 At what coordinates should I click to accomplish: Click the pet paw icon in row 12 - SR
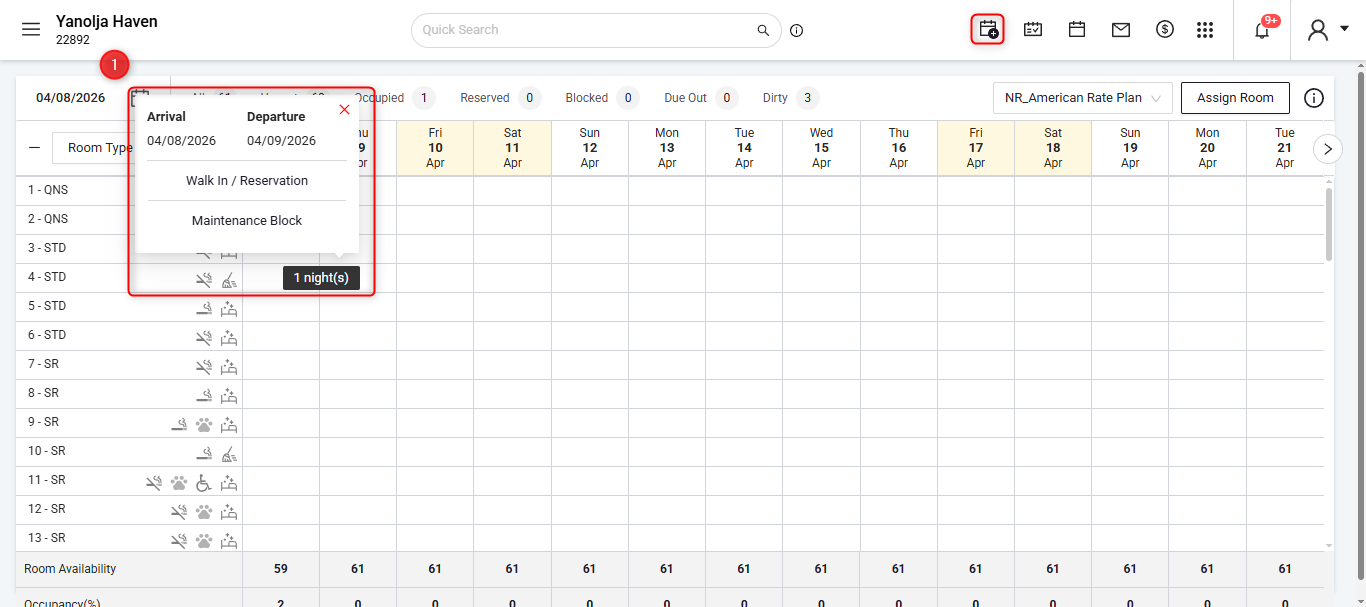[204, 512]
